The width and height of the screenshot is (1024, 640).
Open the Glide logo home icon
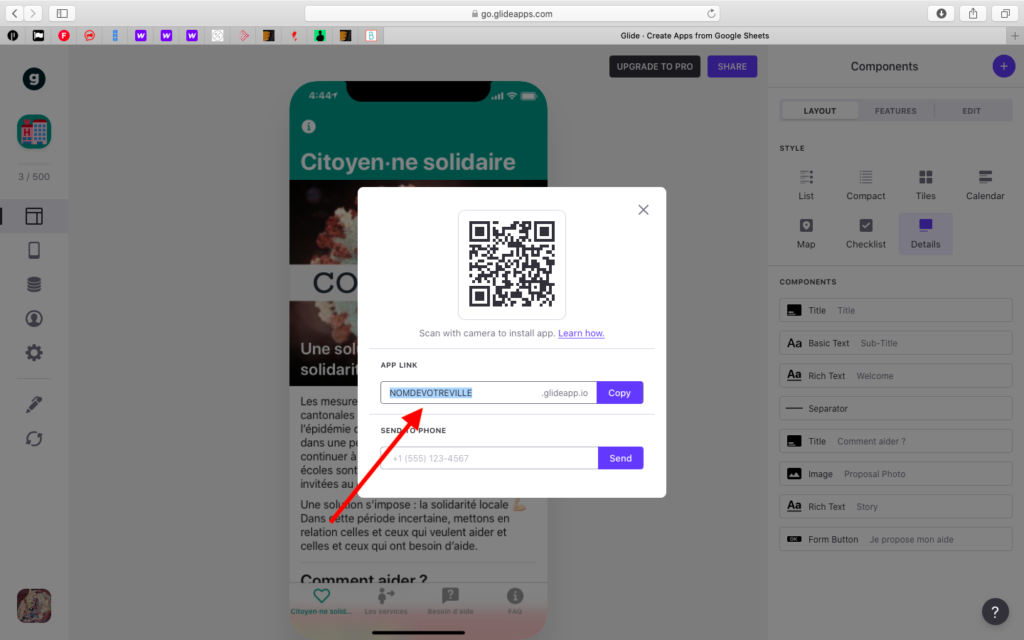click(x=34, y=78)
